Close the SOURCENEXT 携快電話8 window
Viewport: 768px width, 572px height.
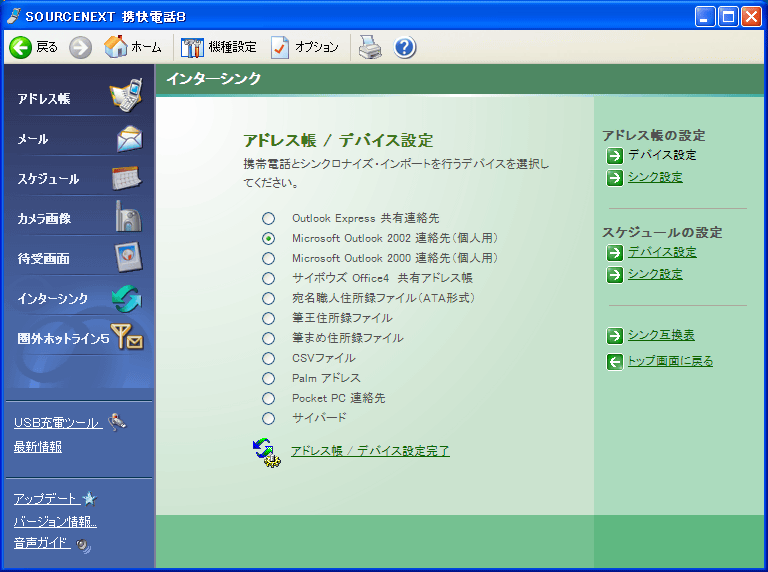pos(751,17)
